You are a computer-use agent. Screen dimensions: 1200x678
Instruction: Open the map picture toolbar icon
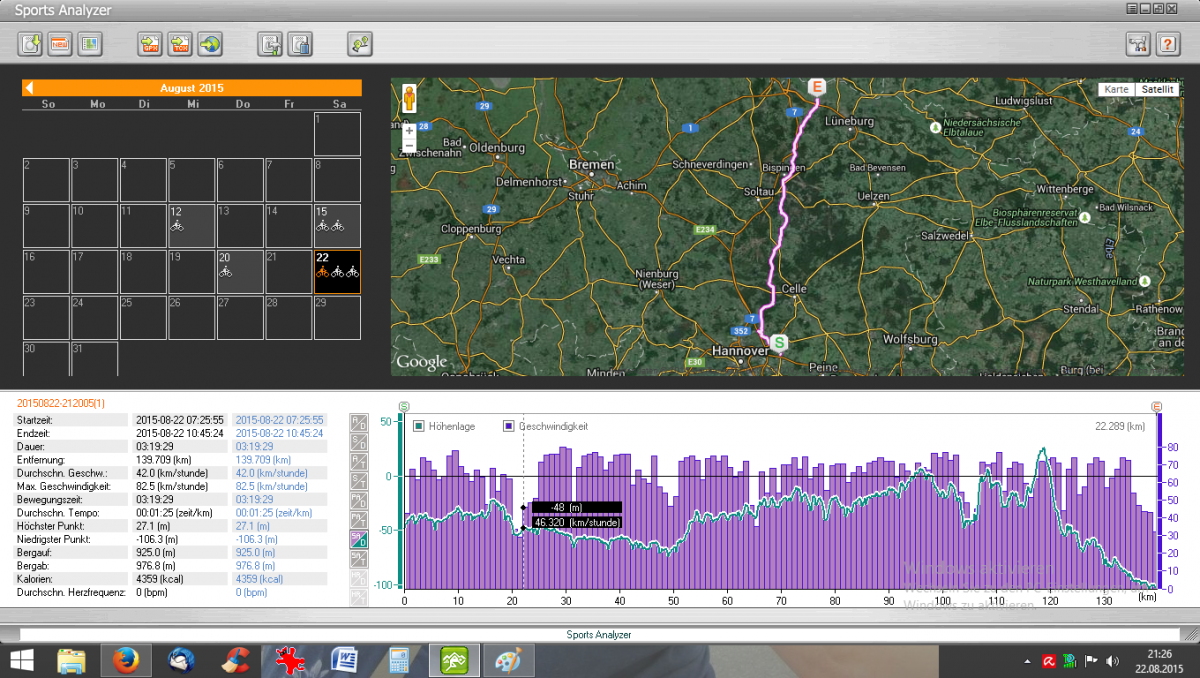click(90, 44)
